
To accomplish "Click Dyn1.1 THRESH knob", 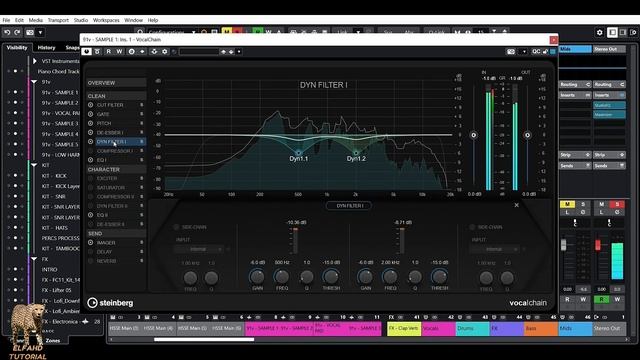I will [331, 277].
